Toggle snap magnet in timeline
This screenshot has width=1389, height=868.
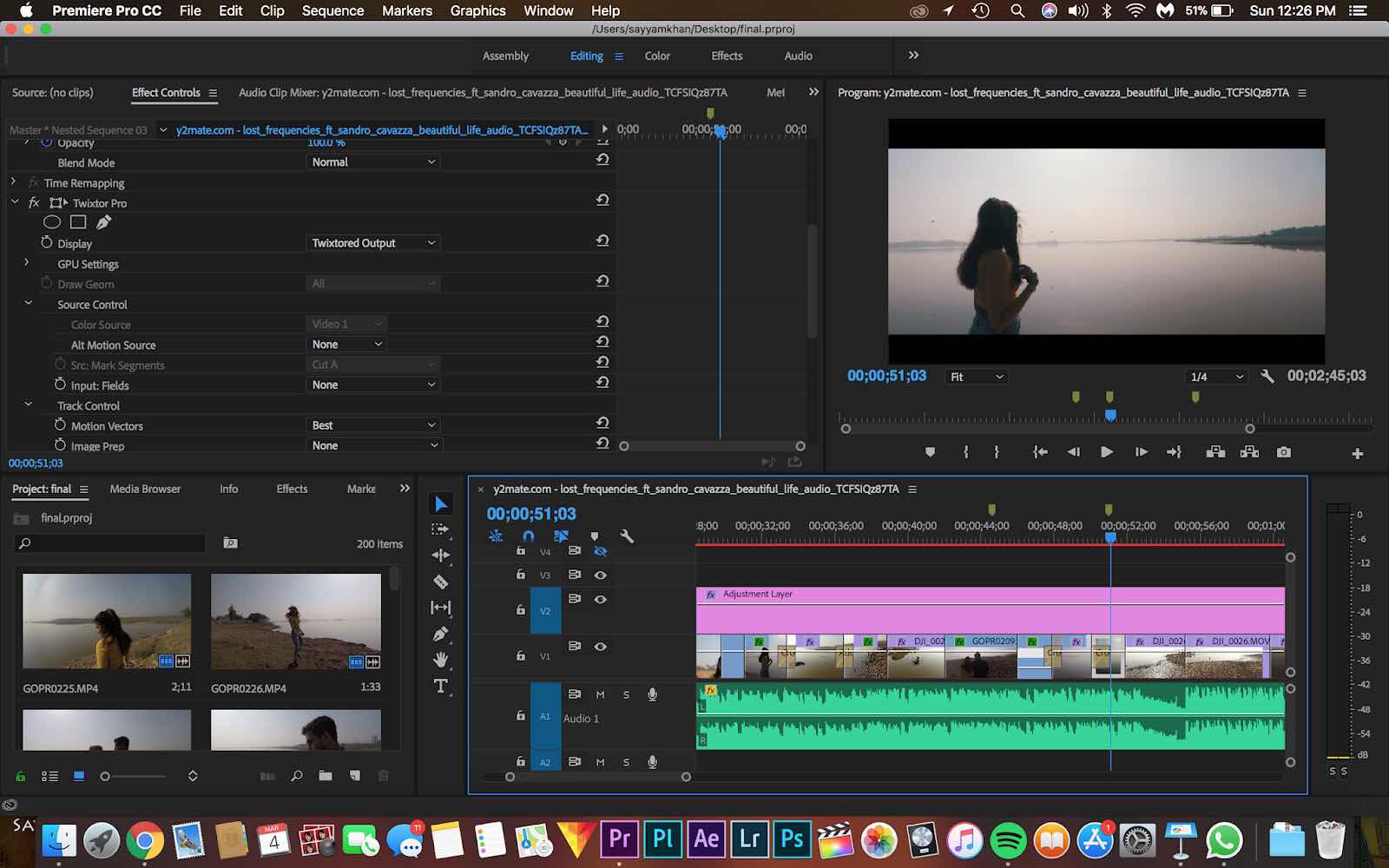coord(528,536)
